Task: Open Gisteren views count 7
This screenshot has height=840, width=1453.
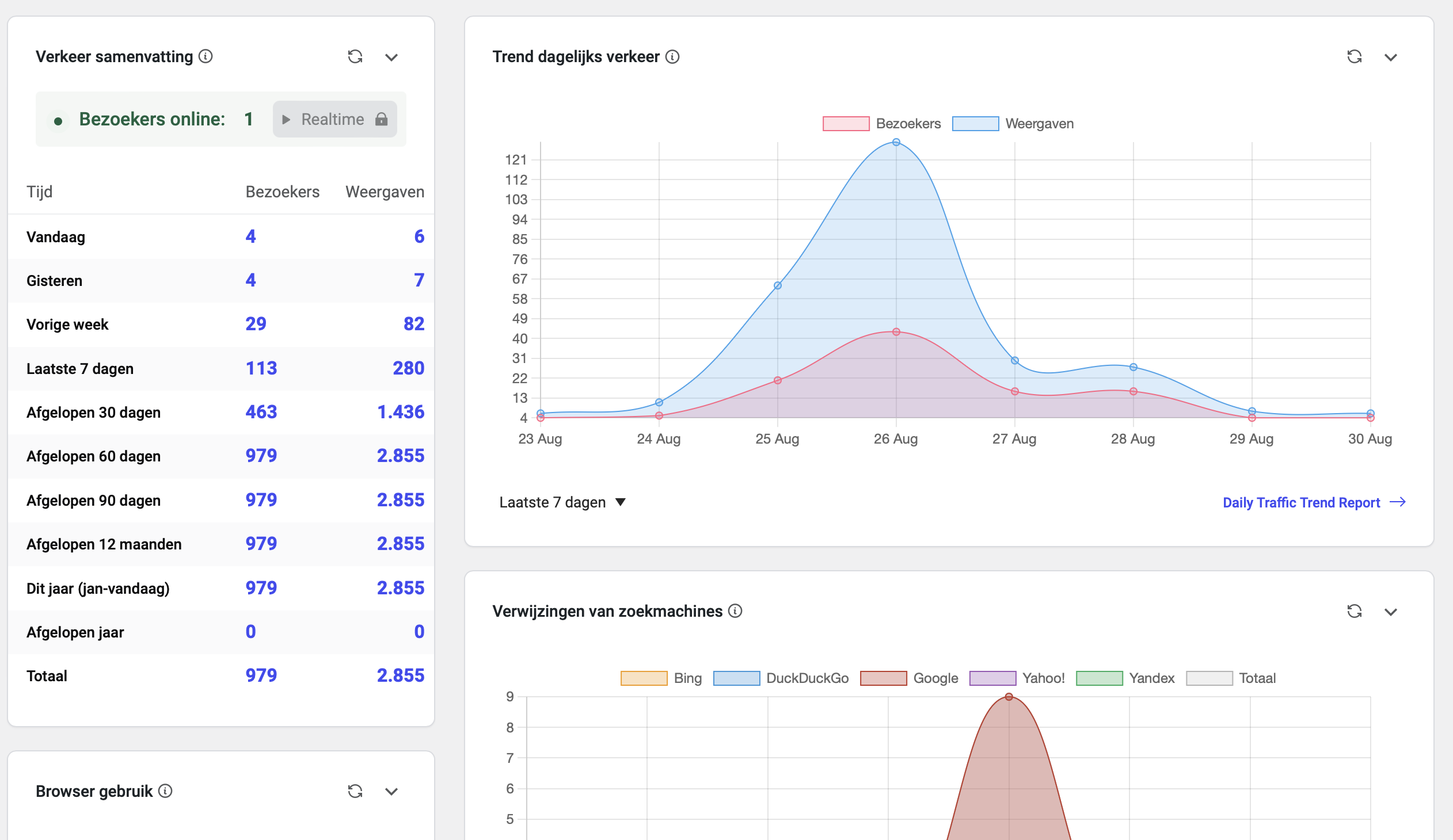Action: click(x=419, y=280)
